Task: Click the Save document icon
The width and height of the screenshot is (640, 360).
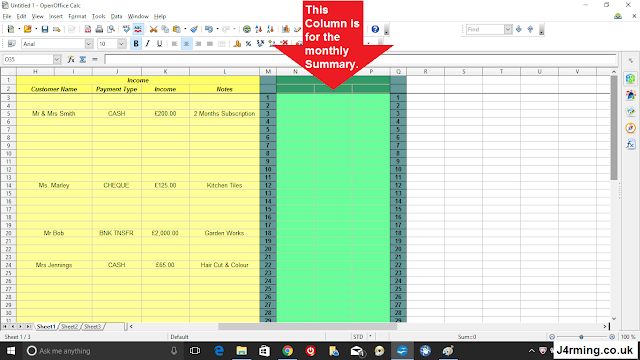Action: [45, 29]
